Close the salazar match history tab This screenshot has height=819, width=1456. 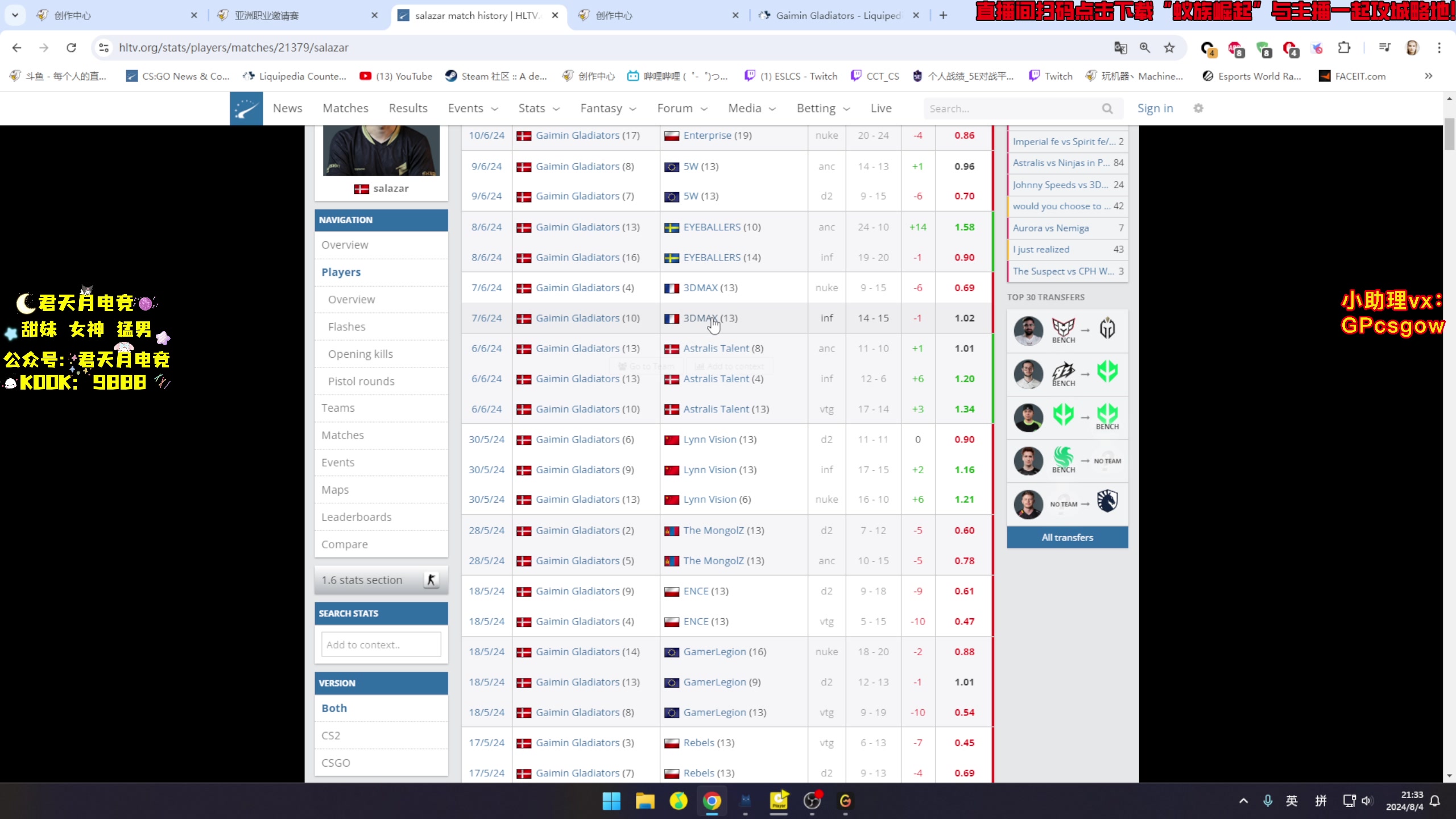[x=555, y=15]
